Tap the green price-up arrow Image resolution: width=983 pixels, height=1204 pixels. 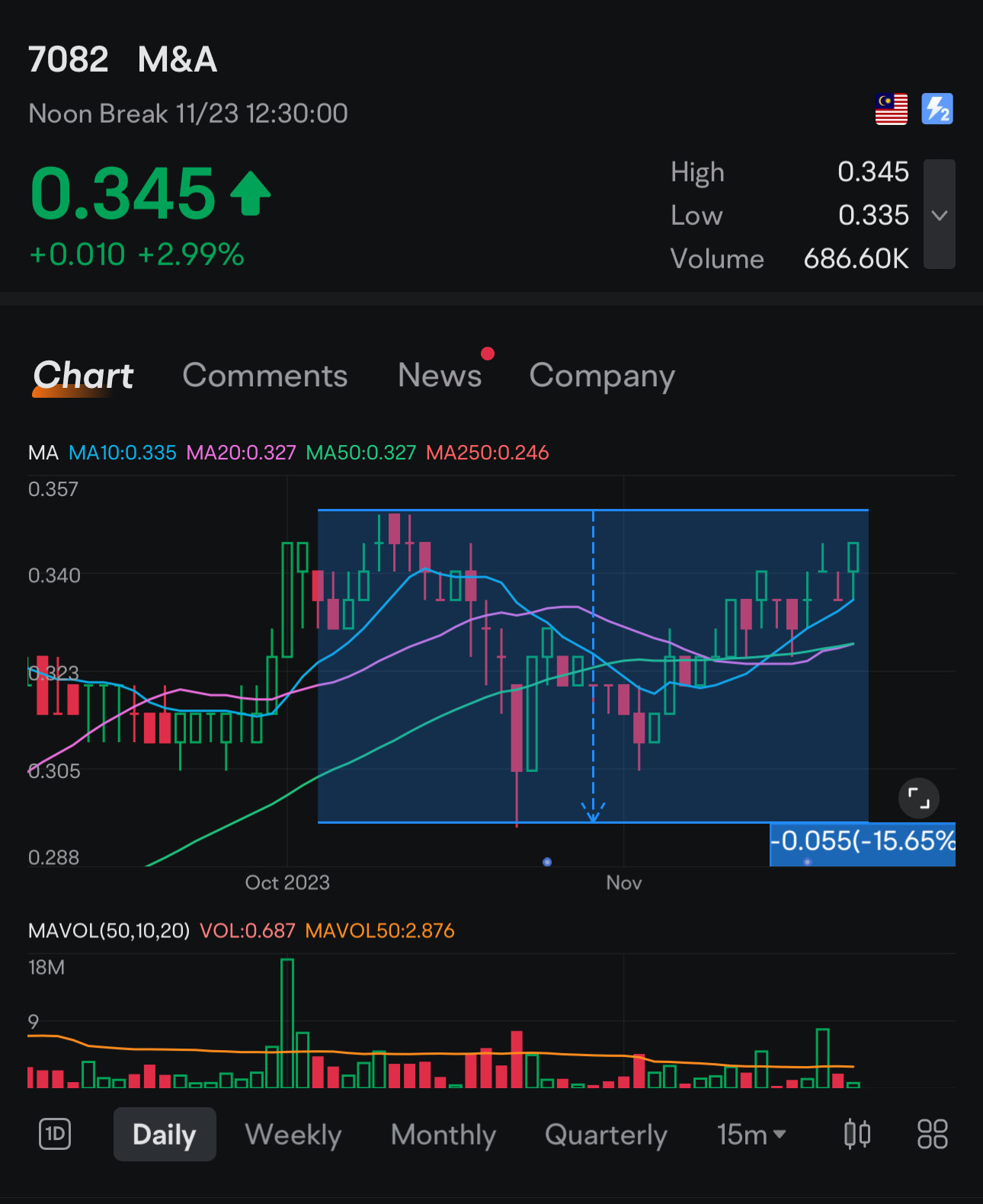click(251, 194)
